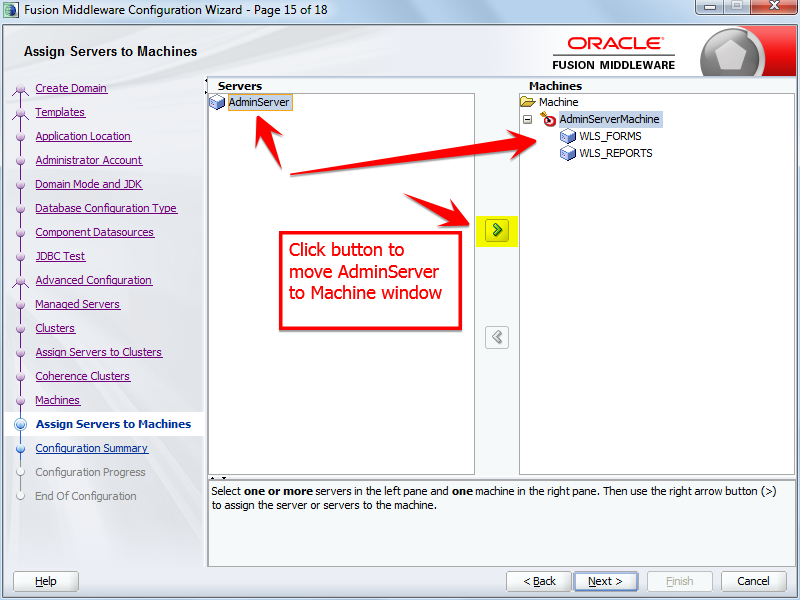Screen dimensions: 800x600
Task: Select the Coherence Clusters step
Action: point(82,376)
